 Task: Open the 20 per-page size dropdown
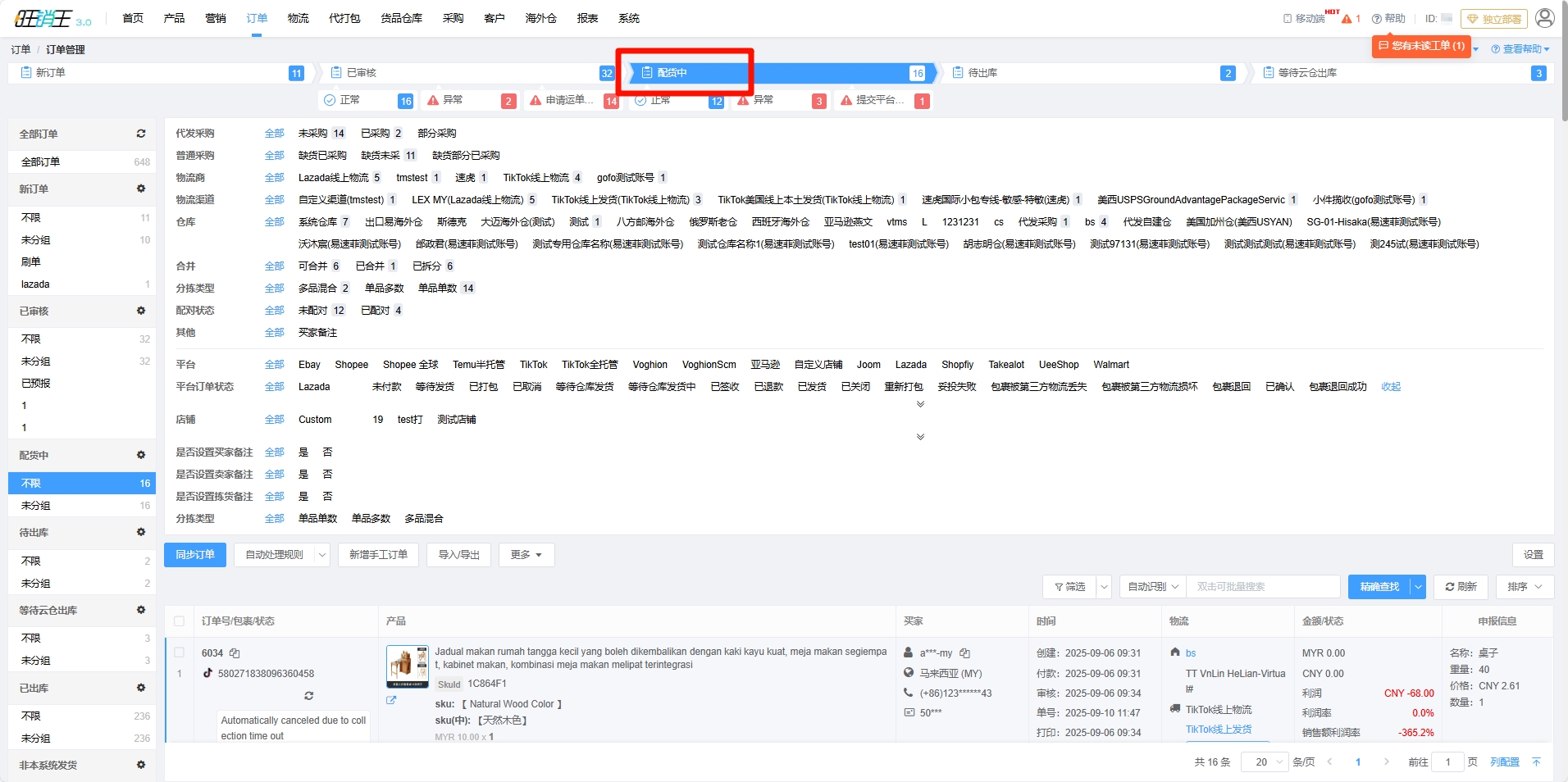pyautogui.click(x=1265, y=762)
